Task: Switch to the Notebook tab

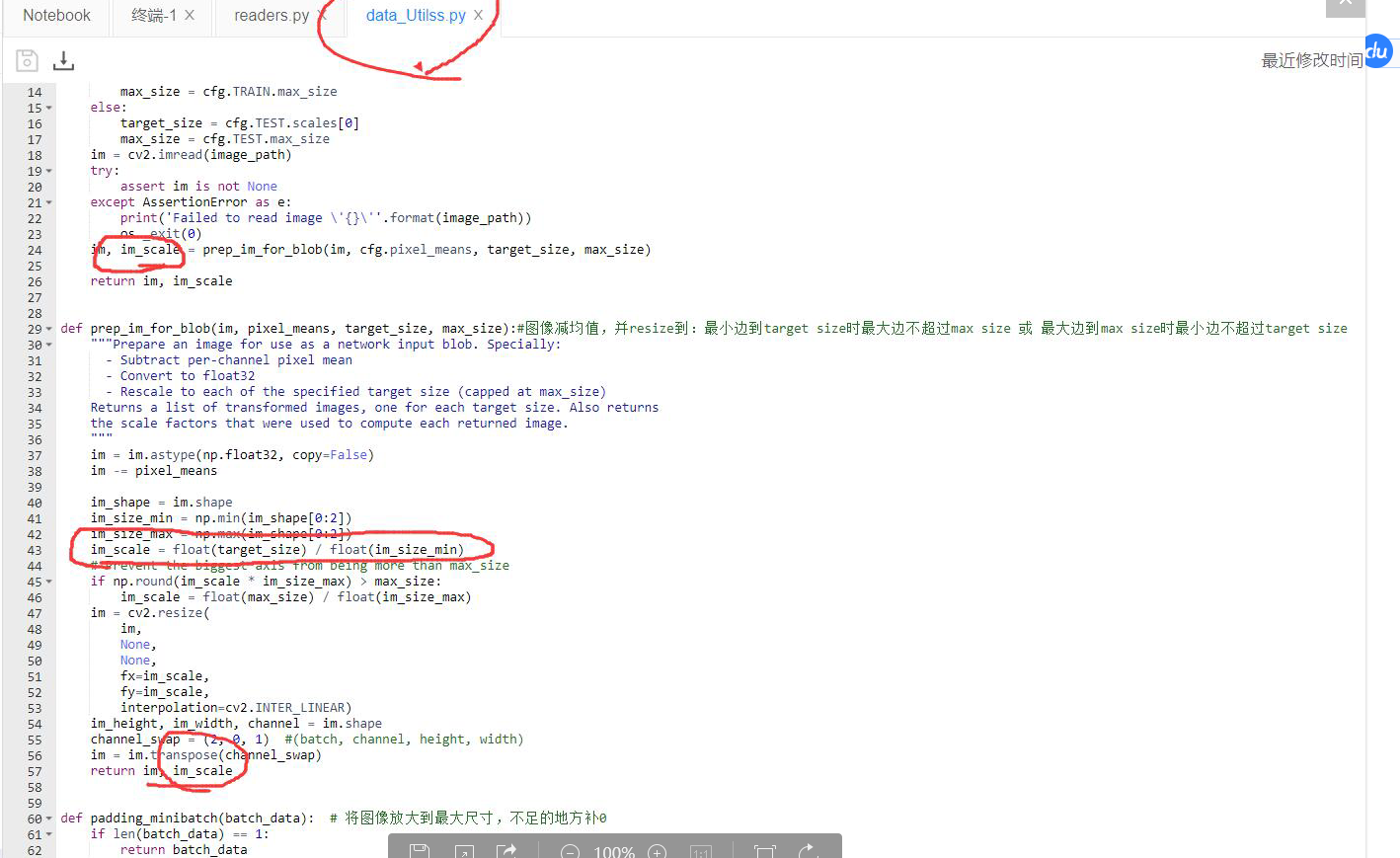Action: tap(56, 16)
